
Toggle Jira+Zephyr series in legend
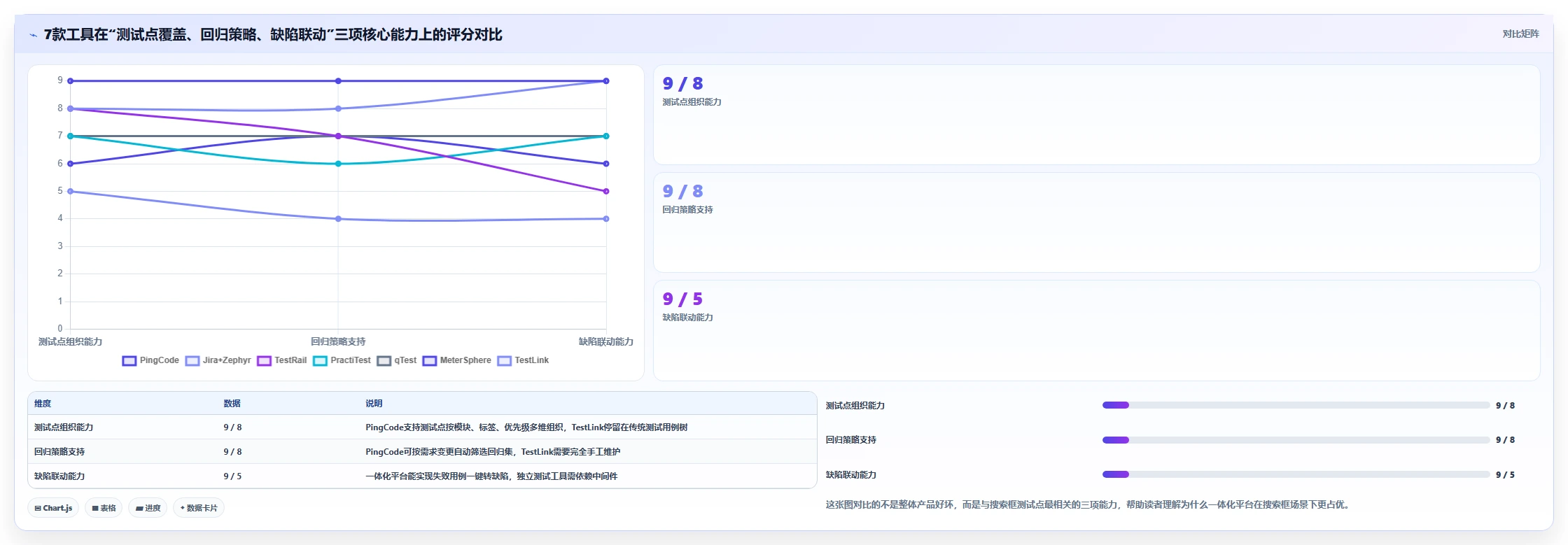point(218,361)
